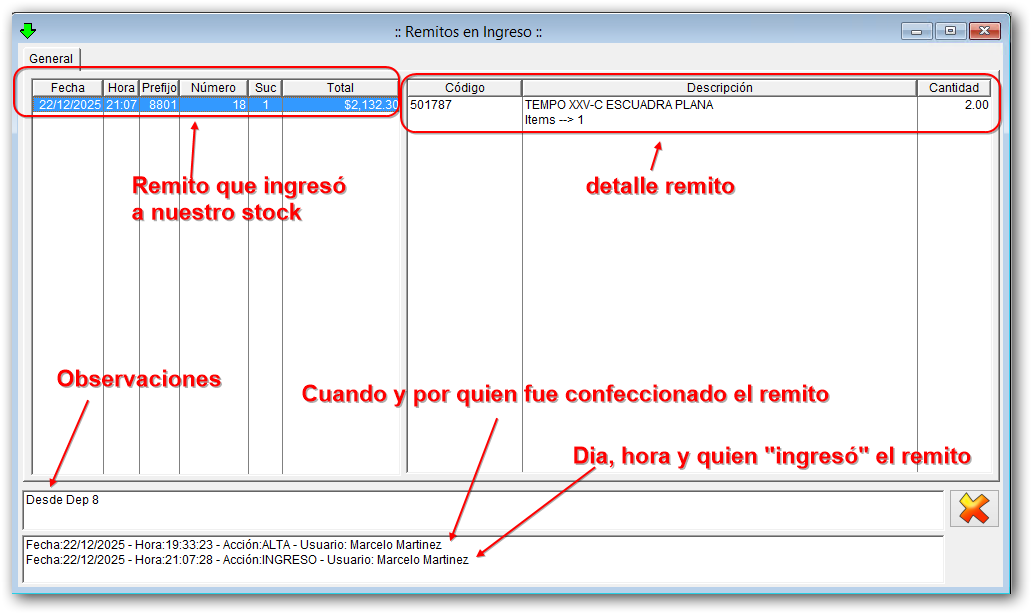Image resolution: width=1032 pixels, height=614 pixels.
Task: Click the Cantidad column header
Action: [x=953, y=88]
